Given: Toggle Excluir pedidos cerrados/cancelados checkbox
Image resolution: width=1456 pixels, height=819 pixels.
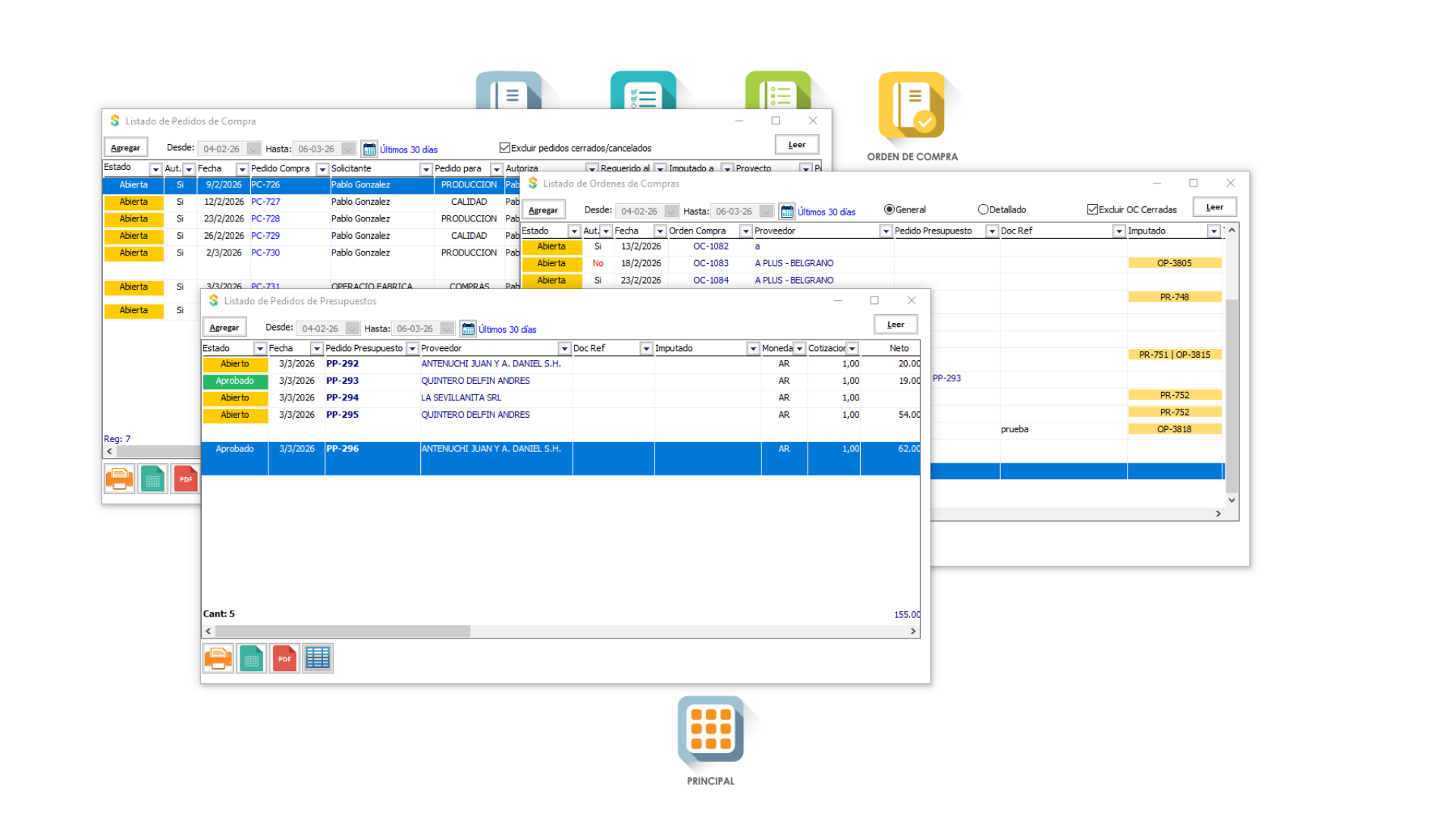Looking at the screenshot, I should [504, 148].
